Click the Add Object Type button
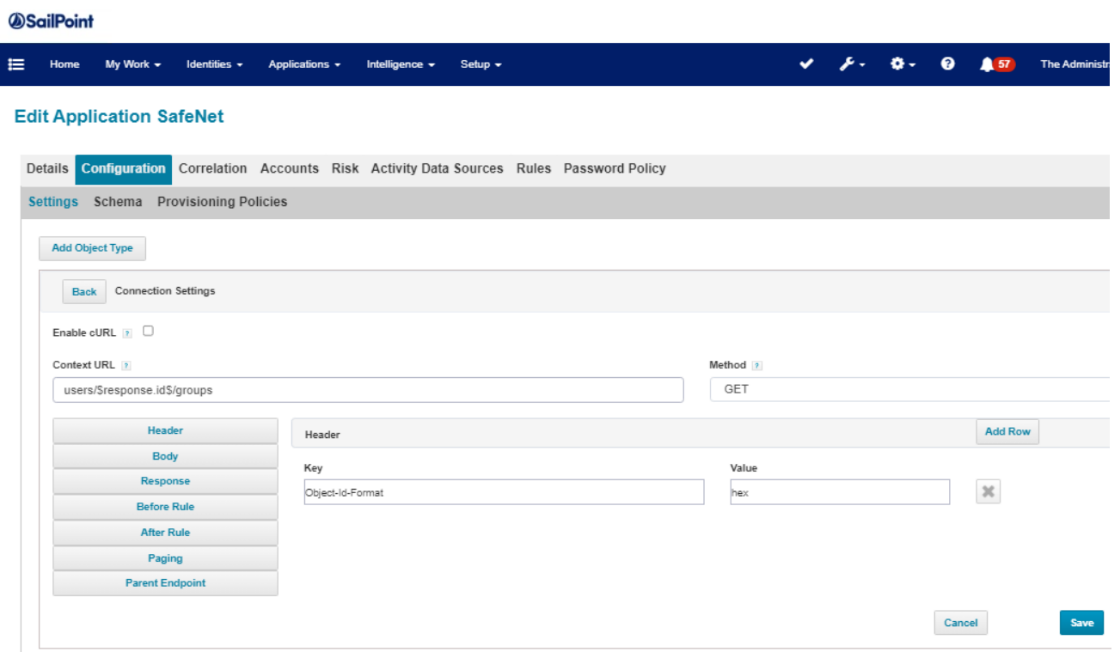The width and height of the screenshot is (1114, 652). tap(92, 248)
